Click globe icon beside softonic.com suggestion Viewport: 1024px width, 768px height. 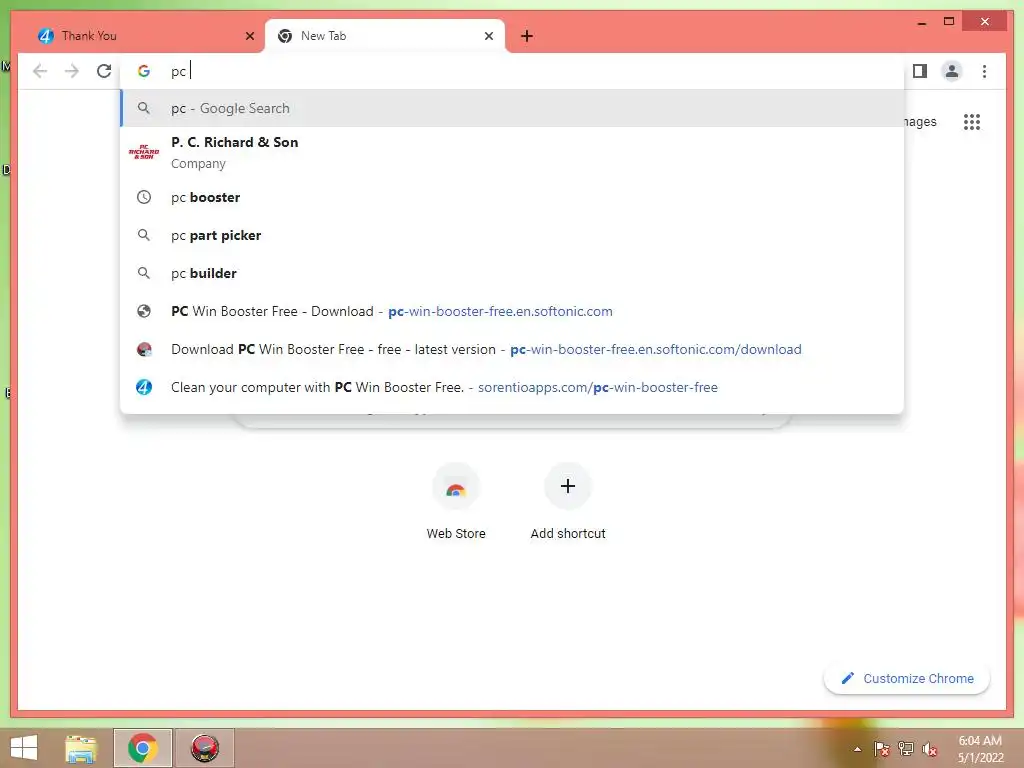point(144,312)
